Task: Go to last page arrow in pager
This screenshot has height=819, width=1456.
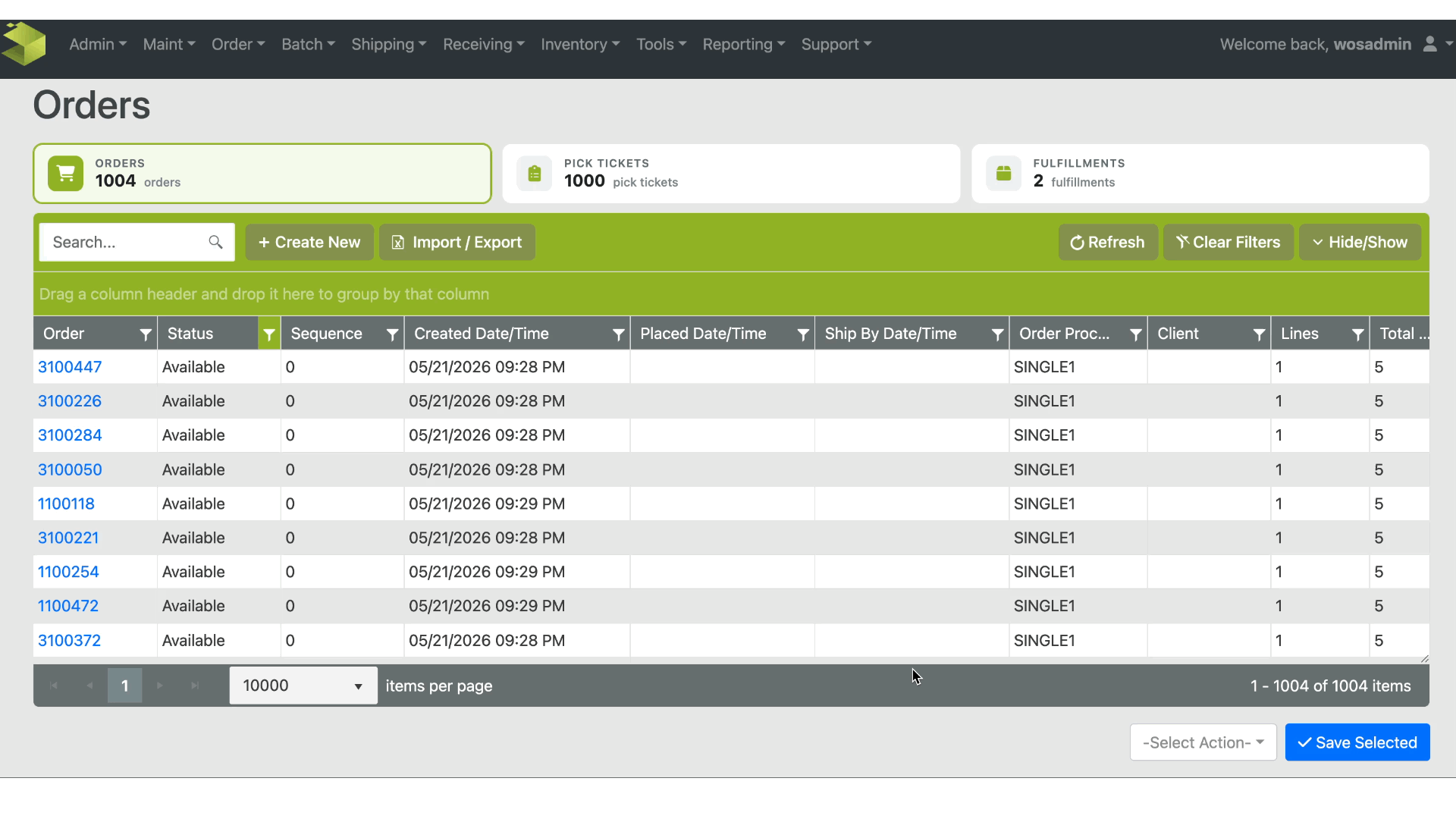Action: click(x=195, y=686)
